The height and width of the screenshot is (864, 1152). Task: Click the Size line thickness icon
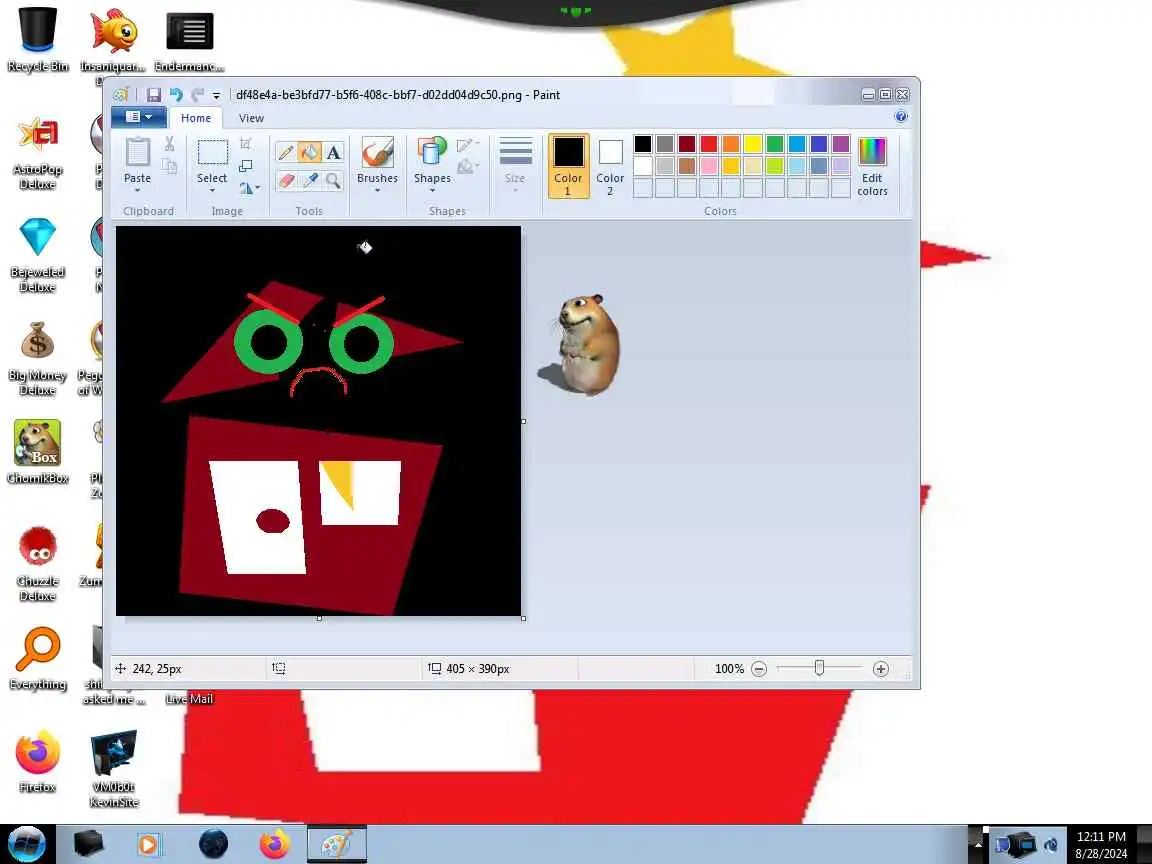(515, 152)
